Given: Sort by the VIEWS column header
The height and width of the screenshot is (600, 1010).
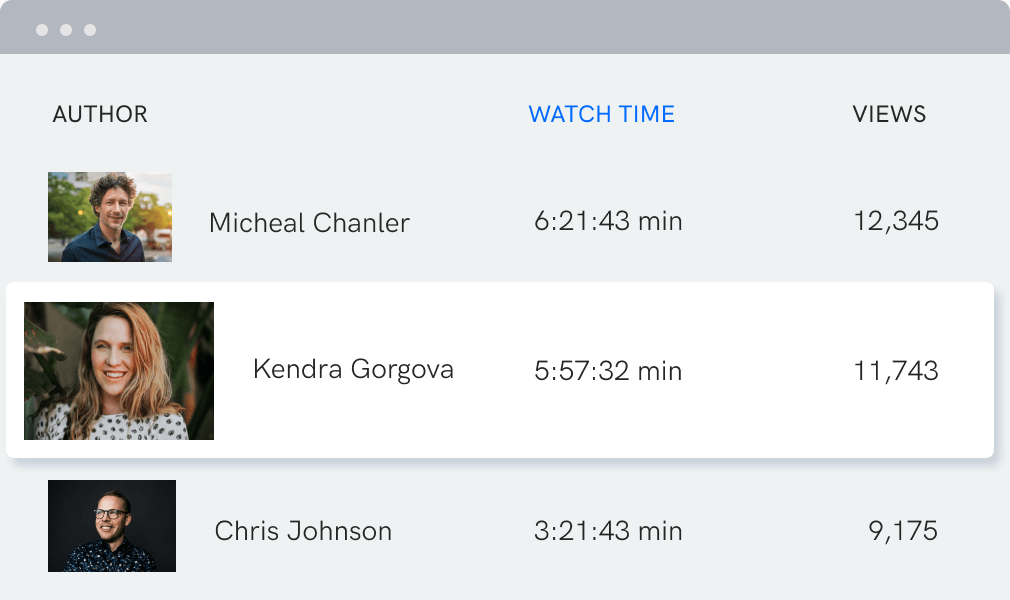Looking at the screenshot, I should [x=889, y=114].
